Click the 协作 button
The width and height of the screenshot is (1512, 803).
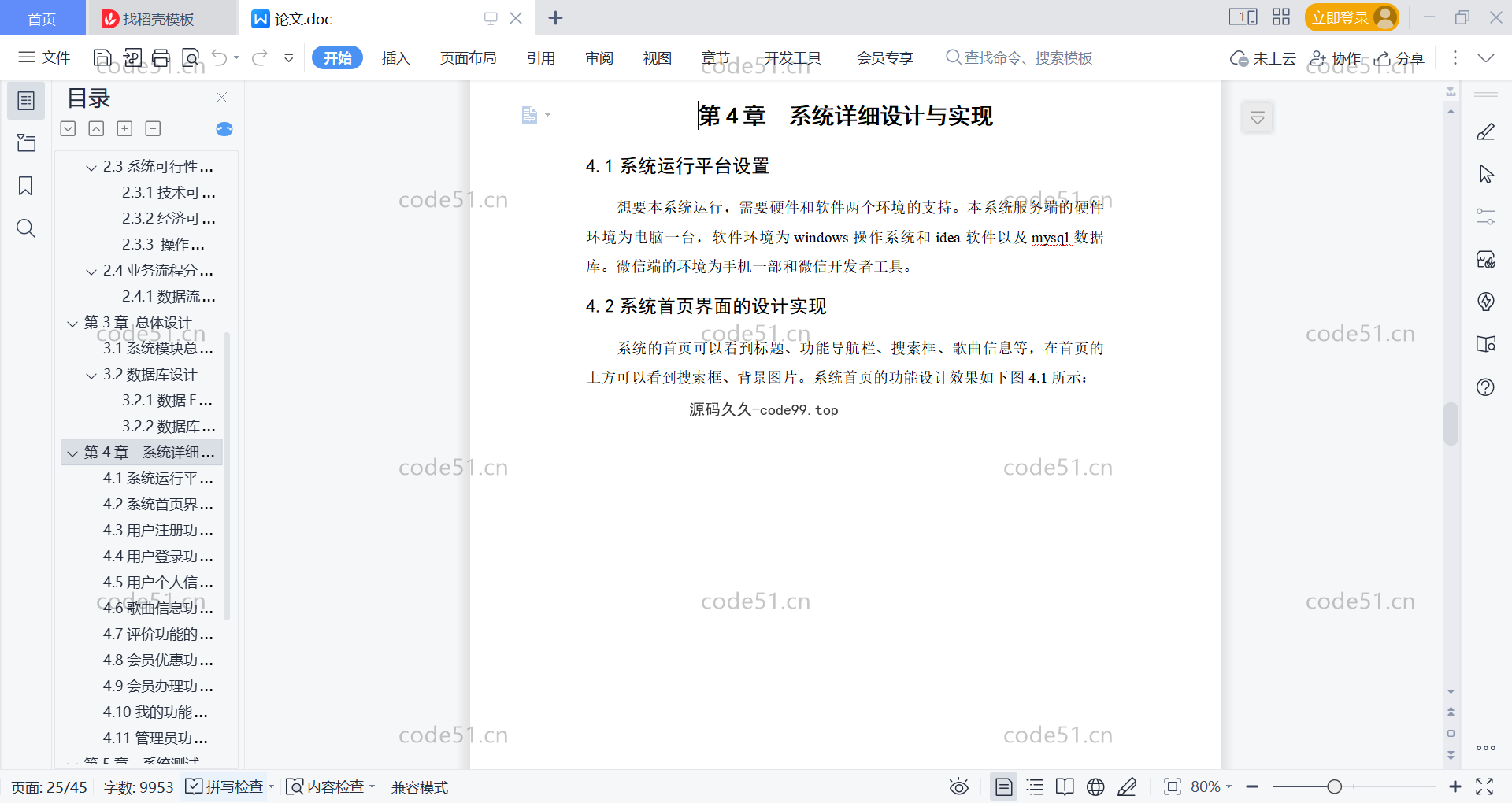(1336, 58)
